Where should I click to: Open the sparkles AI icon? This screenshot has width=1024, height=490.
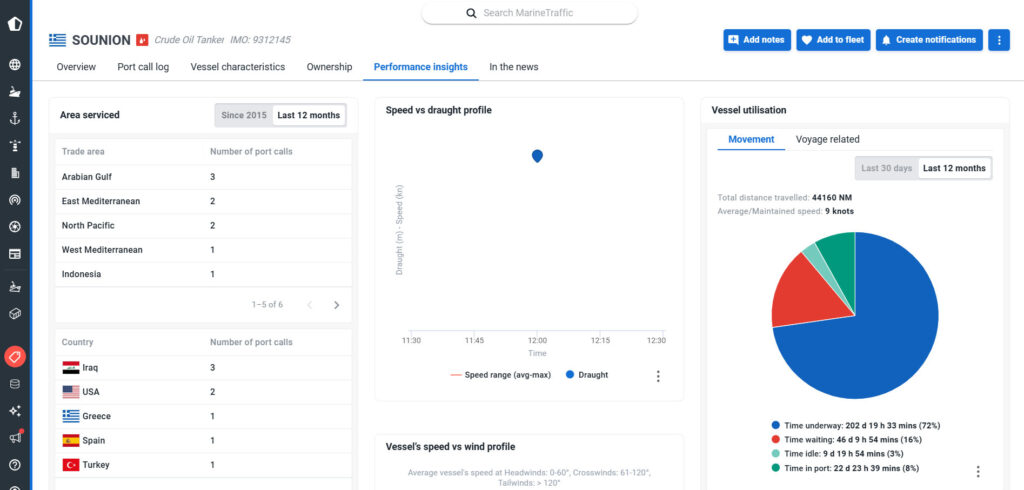click(x=14, y=411)
